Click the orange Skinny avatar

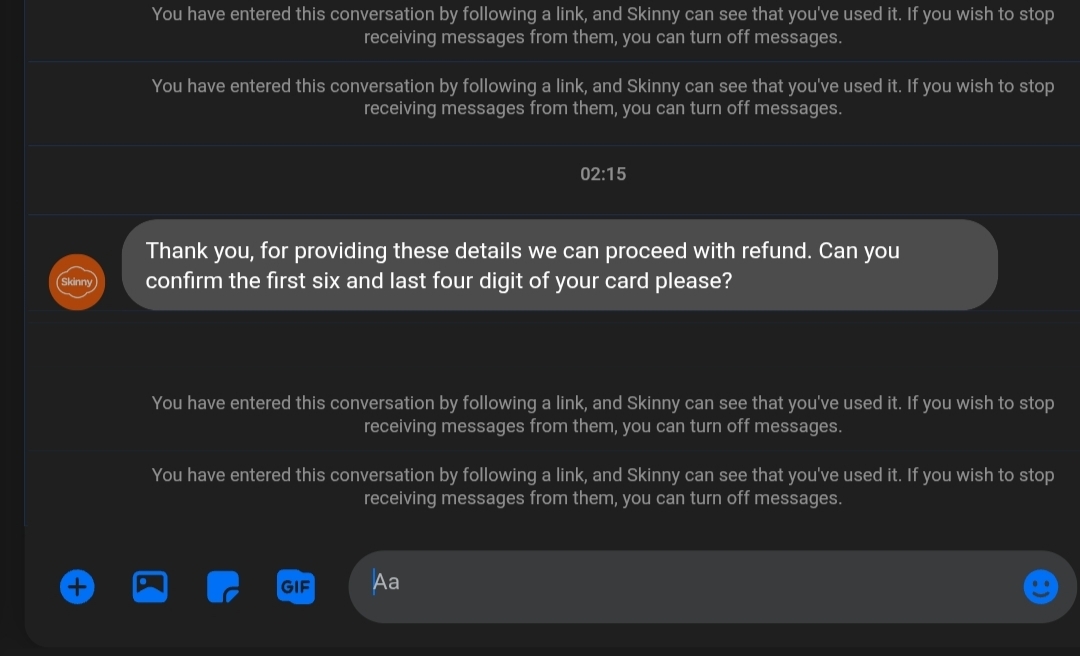(77, 282)
